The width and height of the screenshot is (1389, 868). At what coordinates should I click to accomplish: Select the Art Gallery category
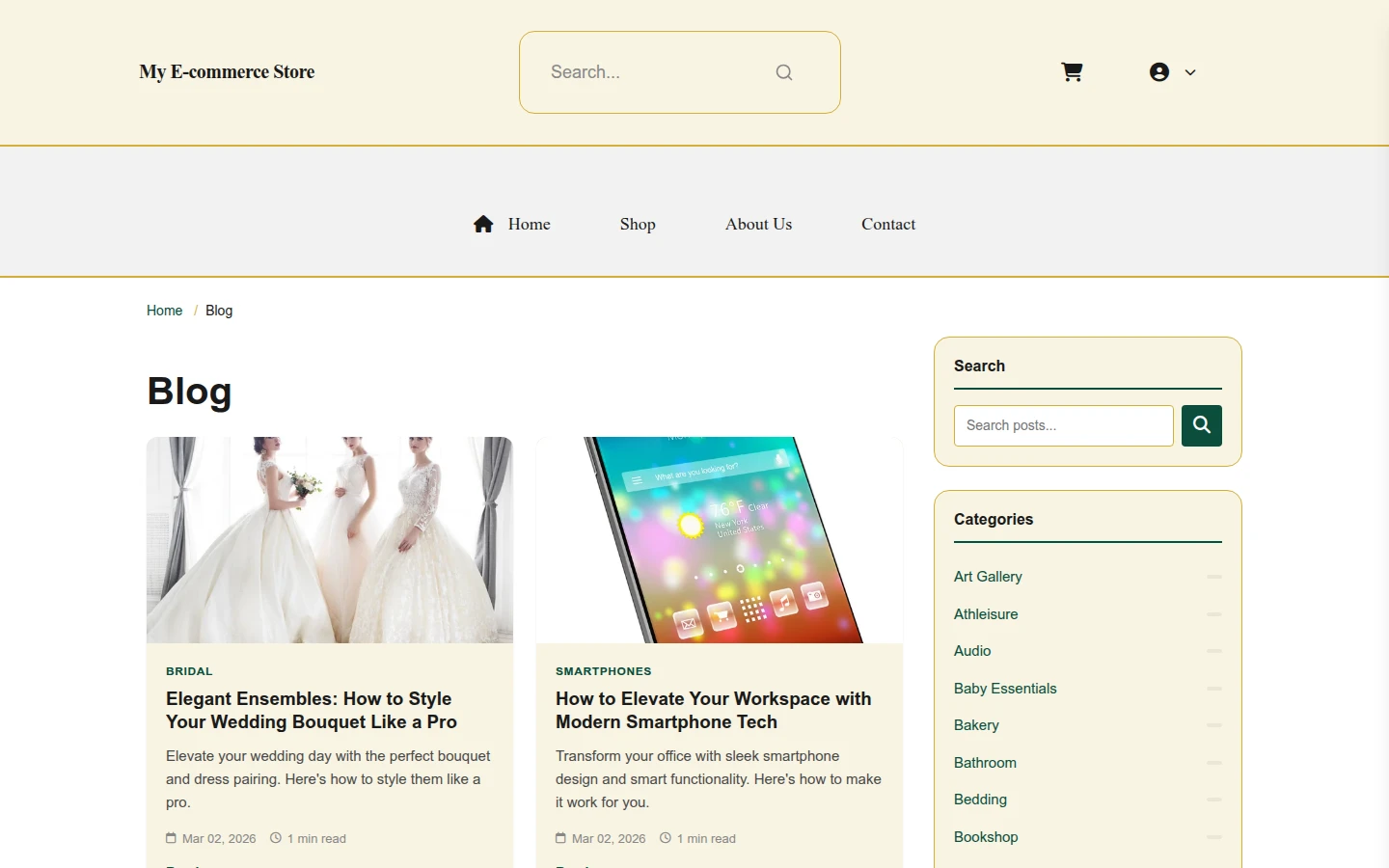(988, 577)
